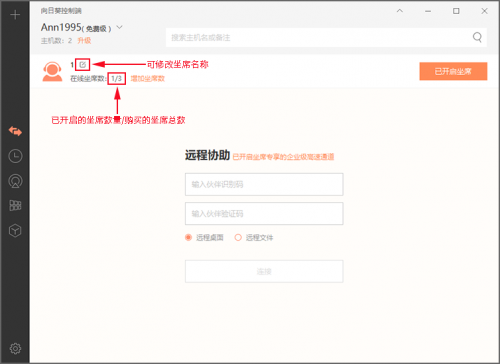
Task: Collapse the header with the up chevron
Action: coord(400,11)
